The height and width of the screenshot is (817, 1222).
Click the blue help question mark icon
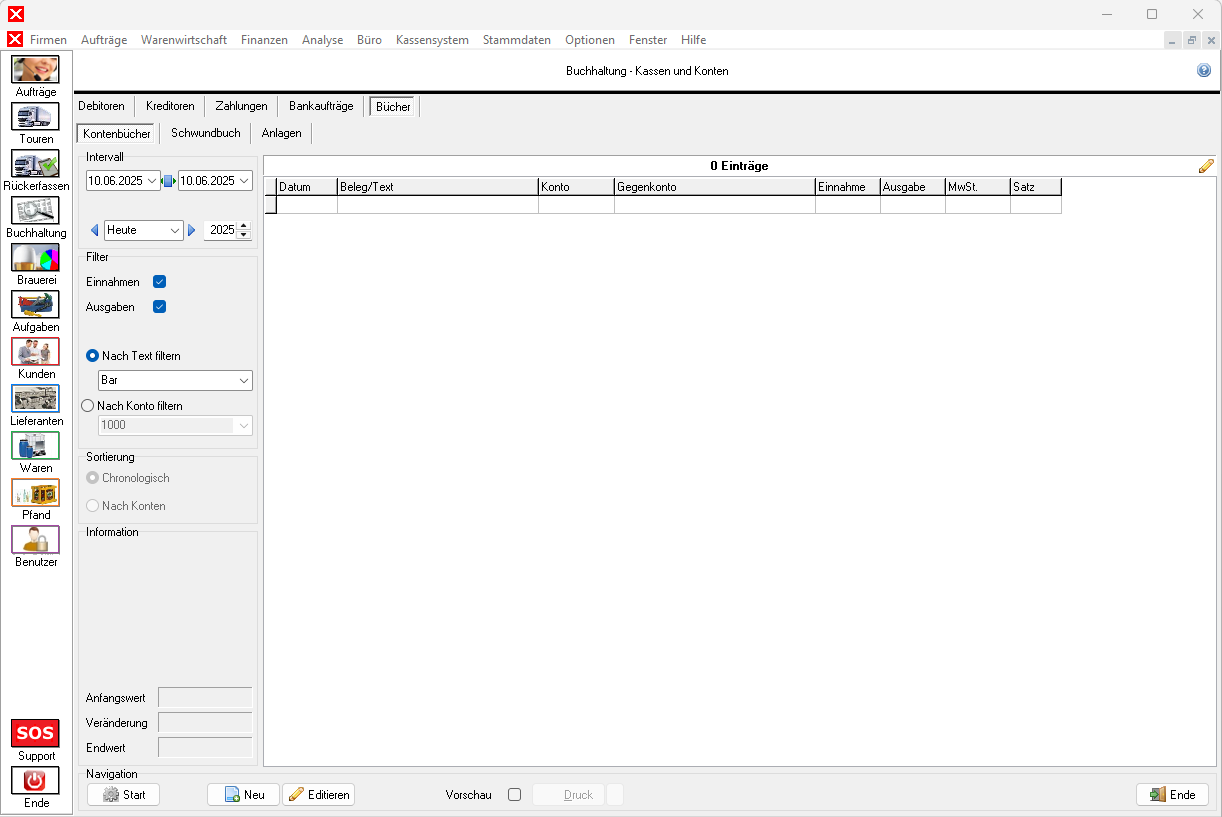click(x=1204, y=71)
